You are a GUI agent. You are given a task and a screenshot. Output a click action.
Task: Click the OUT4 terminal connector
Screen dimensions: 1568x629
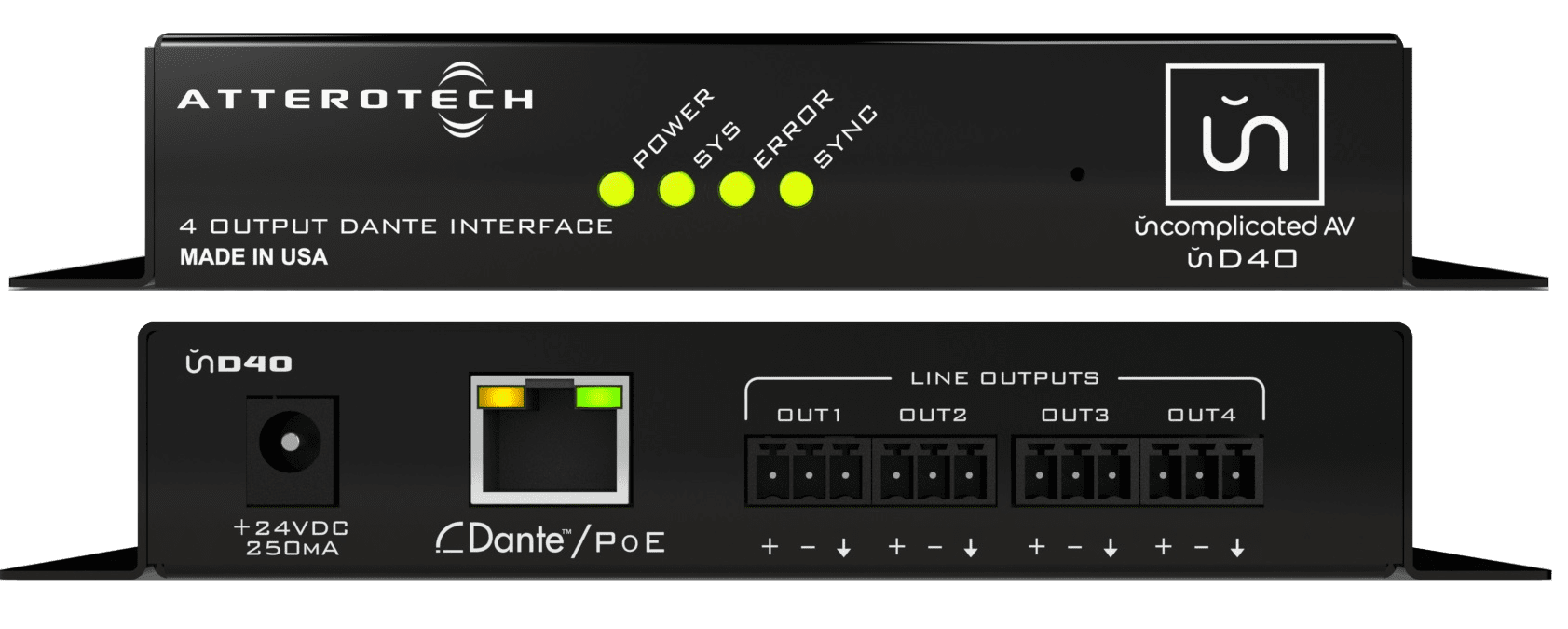pos(1201,471)
